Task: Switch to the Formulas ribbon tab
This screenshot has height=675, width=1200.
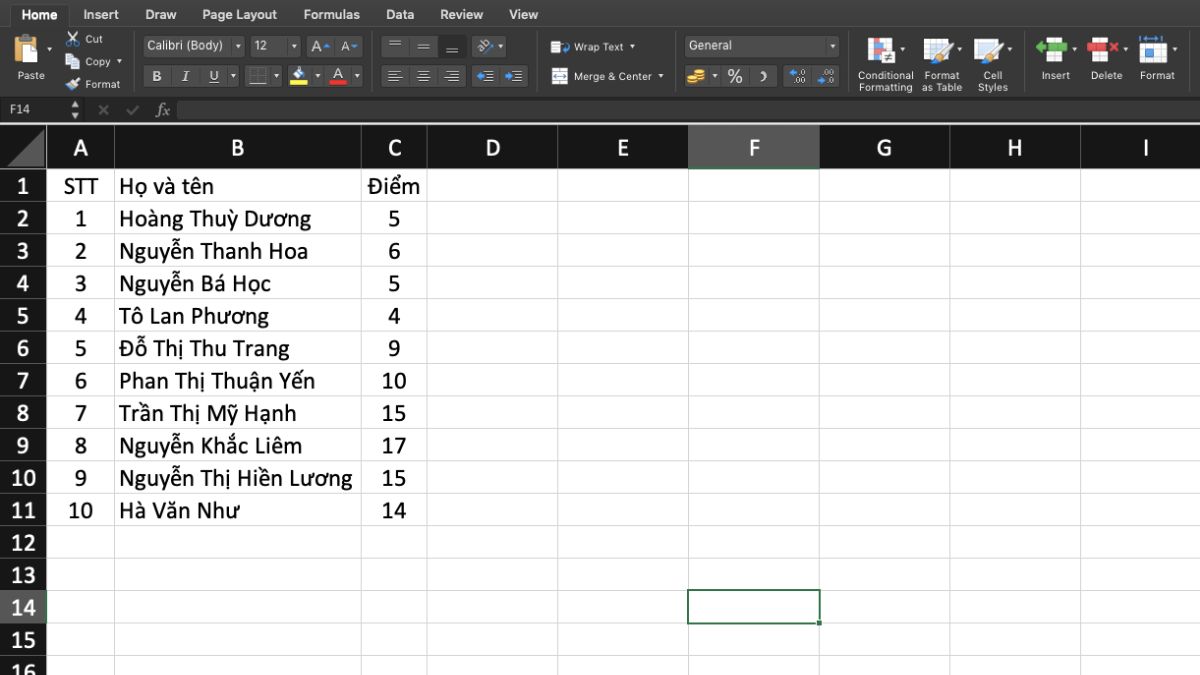Action: click(331, 14)
